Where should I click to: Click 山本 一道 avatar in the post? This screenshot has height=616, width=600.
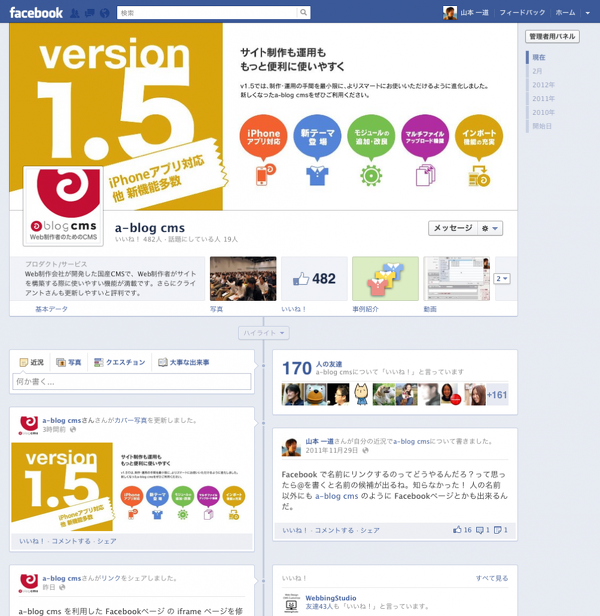coord(291,447)
